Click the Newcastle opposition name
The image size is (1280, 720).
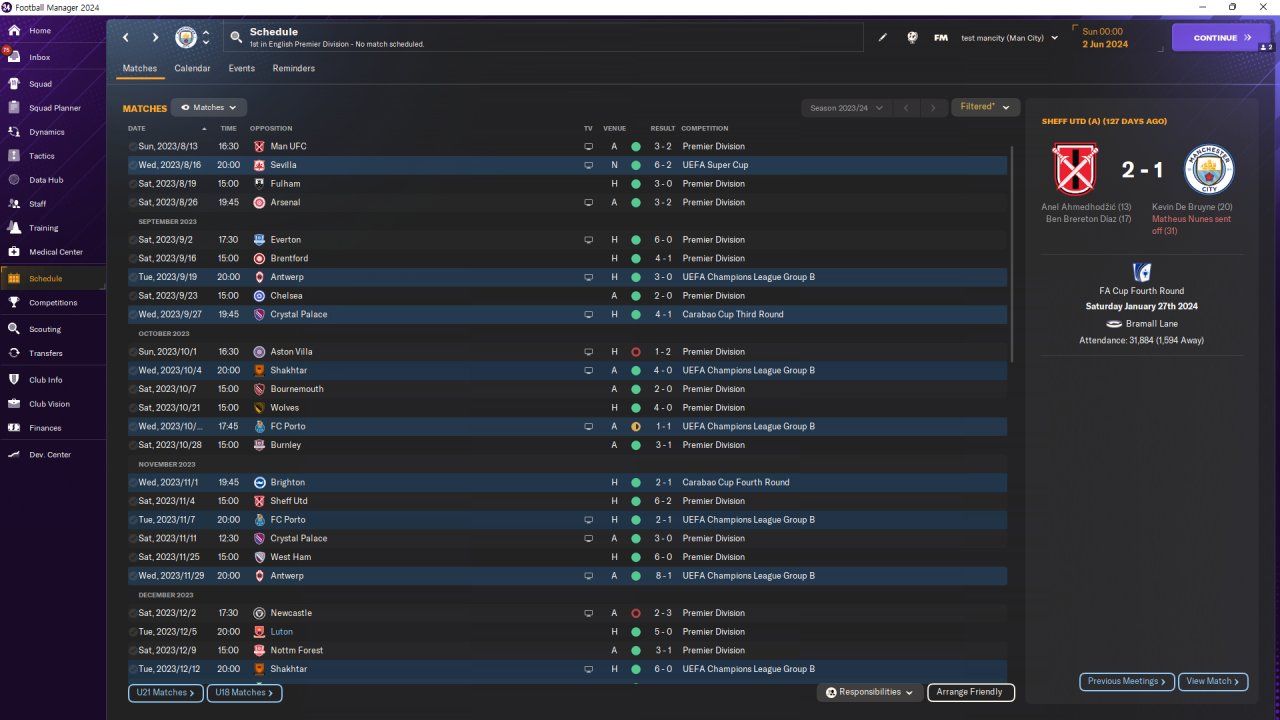(291, 613)
